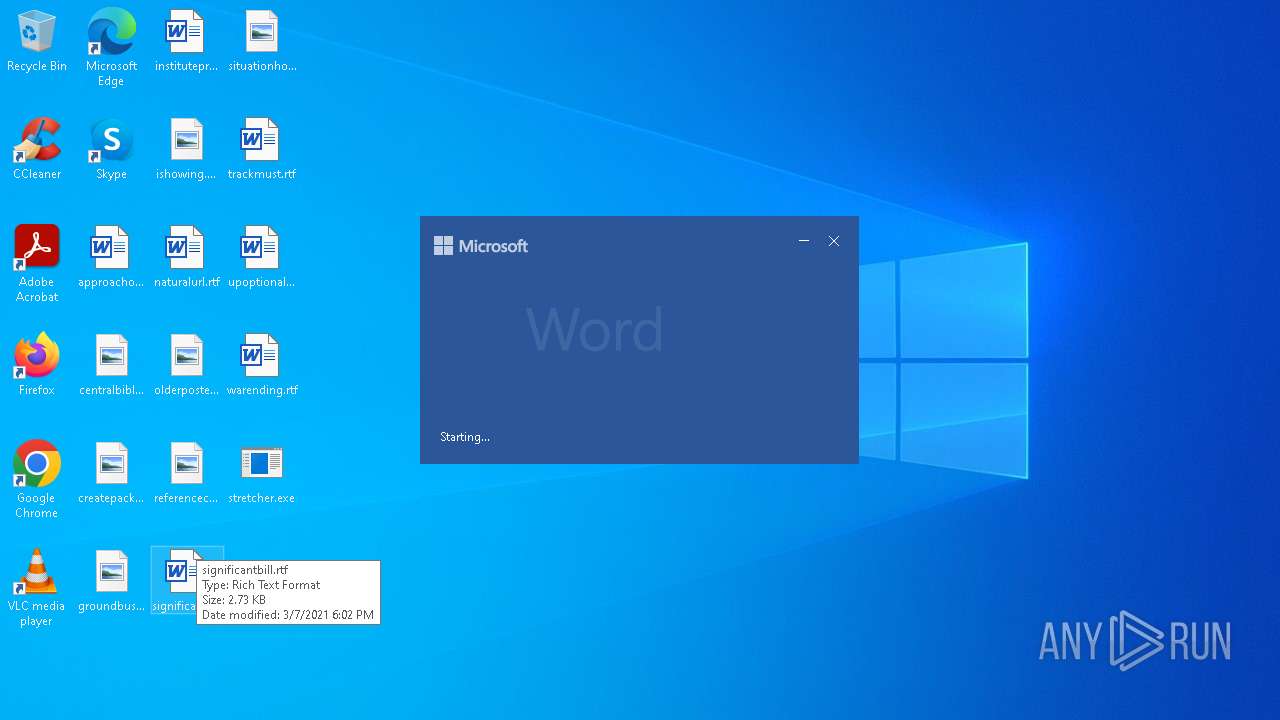Open Adobe Acrobat shortcut
The image size is (1280, 720).
point(37,264)
